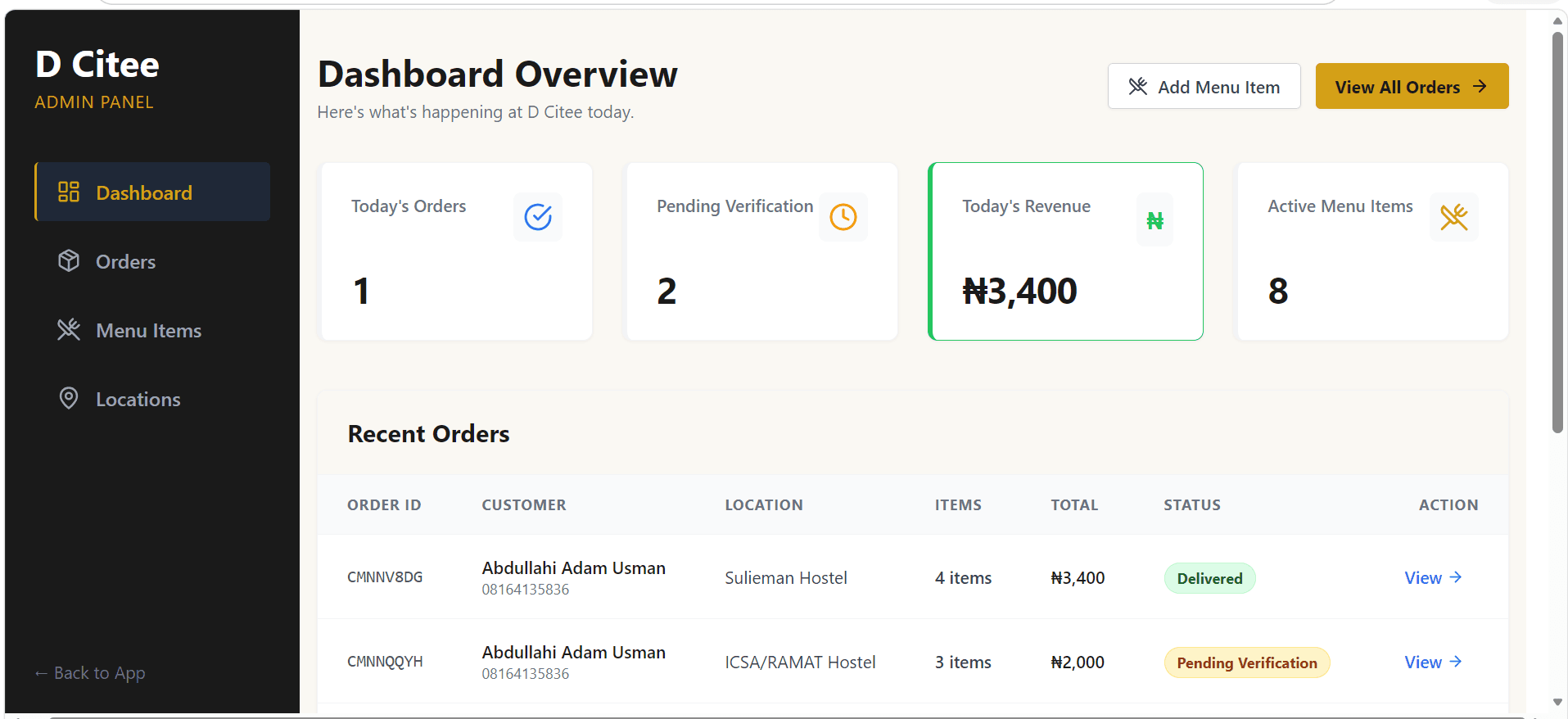Viewport: 1568px width, 719px height.
Task: Click scrollbar down arrow at bottom
Action: 1557,703
